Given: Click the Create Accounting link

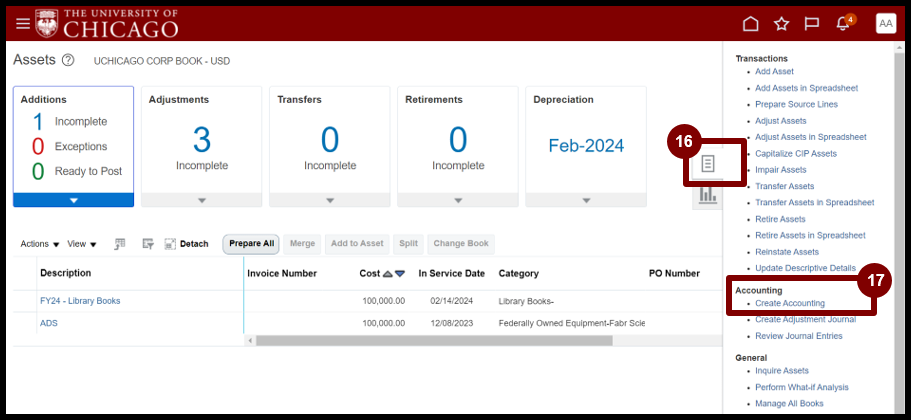Looking at the screenshot, I should [x=790, y=303].
